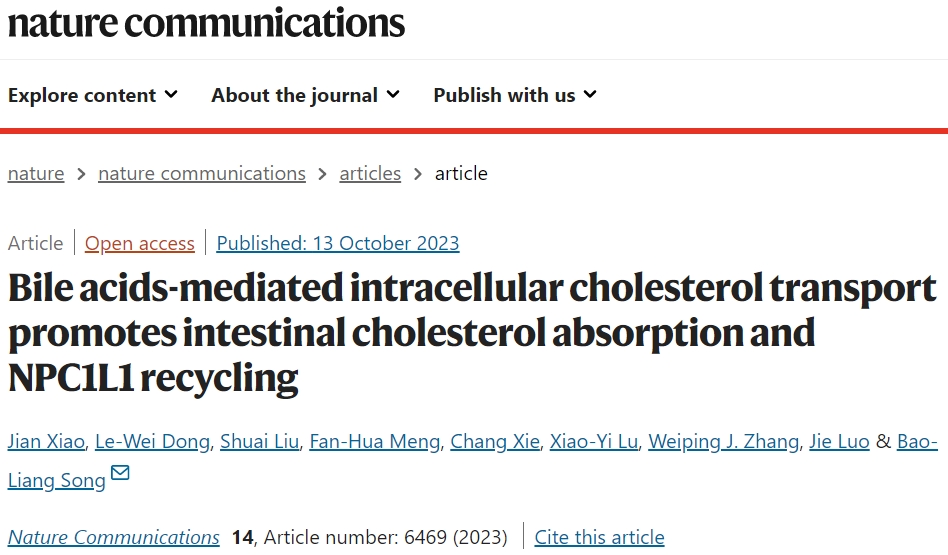Navigate to the articles breadcrumb
This screenshot has width=948, height=555.
click(370, 174)
